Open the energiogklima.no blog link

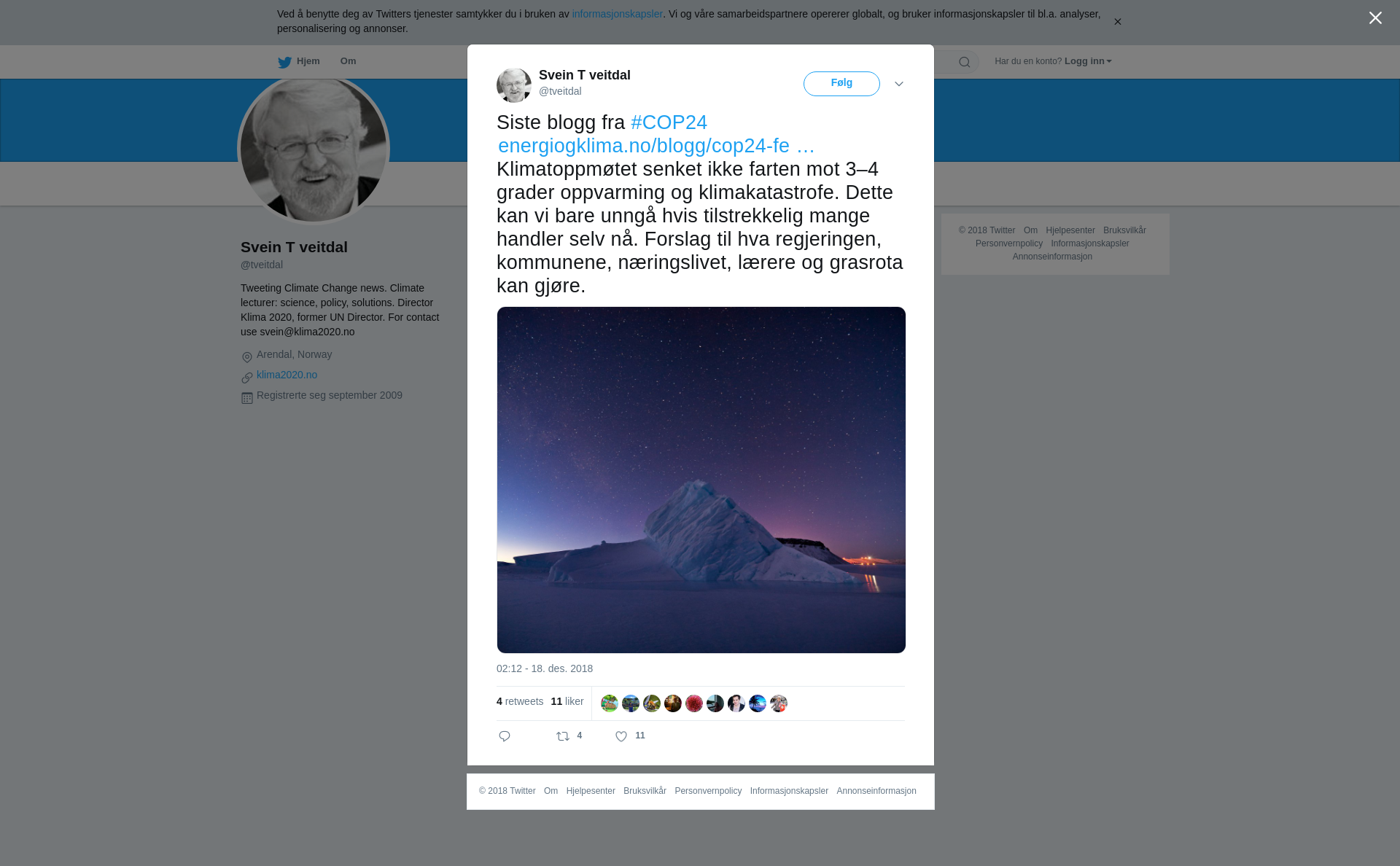pos(656,146)
